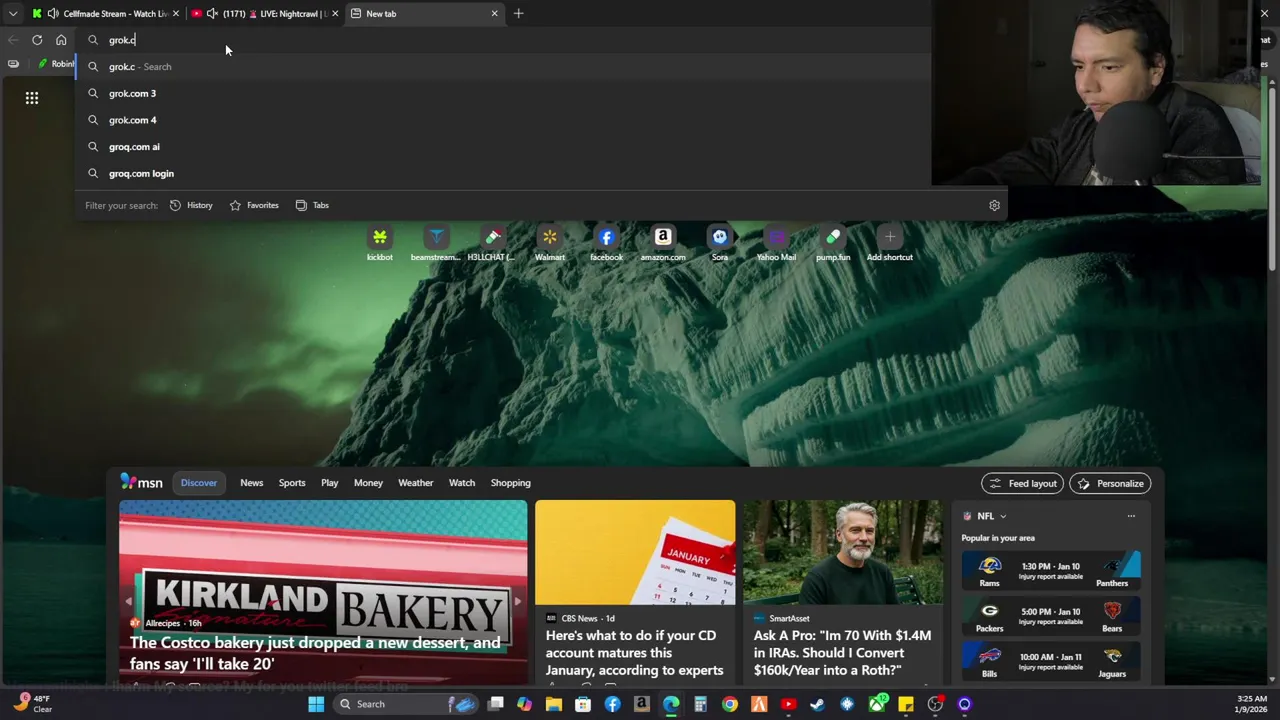Unmute the LIVE Nightcrawl YouTube tab

tap(212, 13)
